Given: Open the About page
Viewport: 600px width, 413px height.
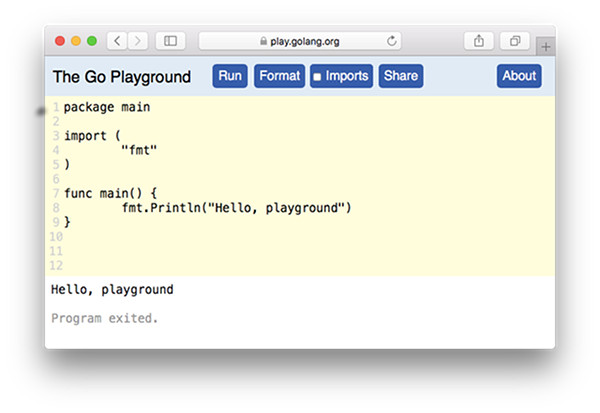Looking at the screenshot, I should [518, 76].
